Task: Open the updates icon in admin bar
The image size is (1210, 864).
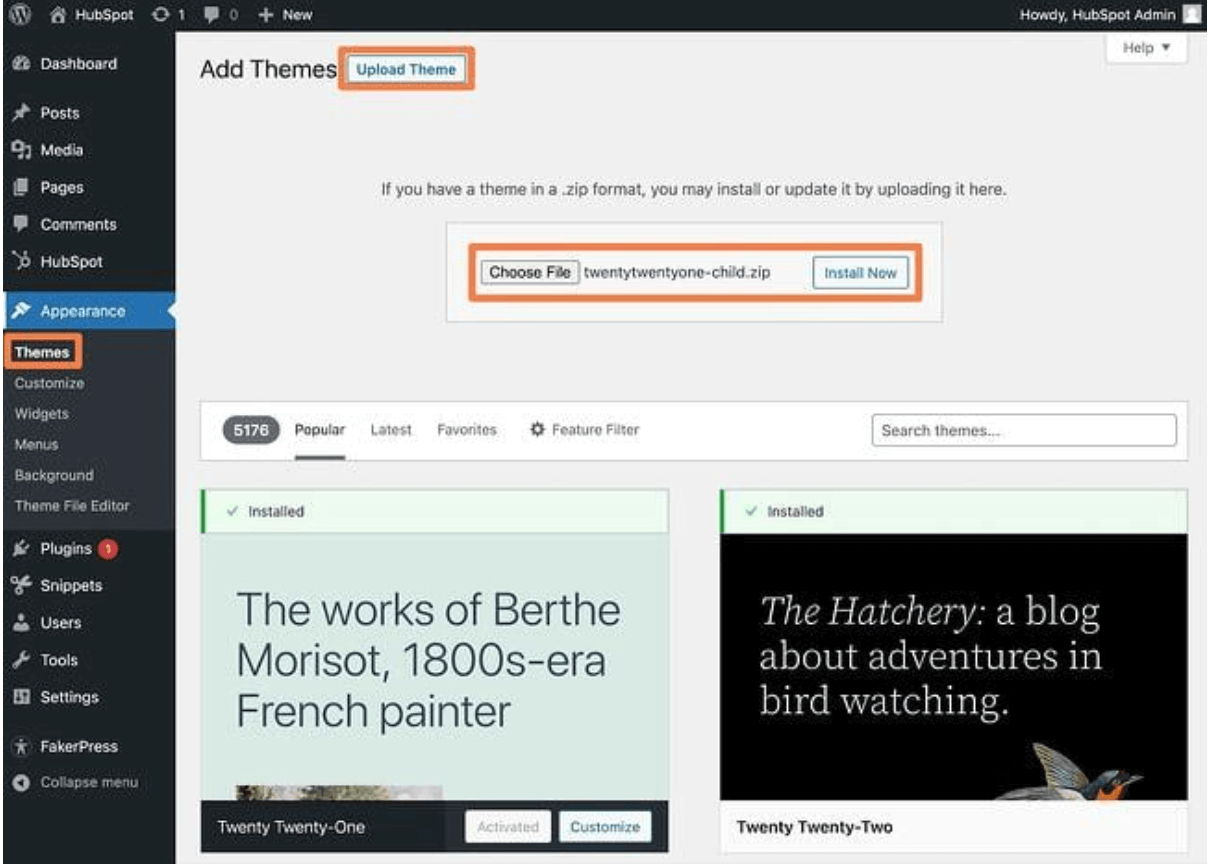Action: [166, 14]
